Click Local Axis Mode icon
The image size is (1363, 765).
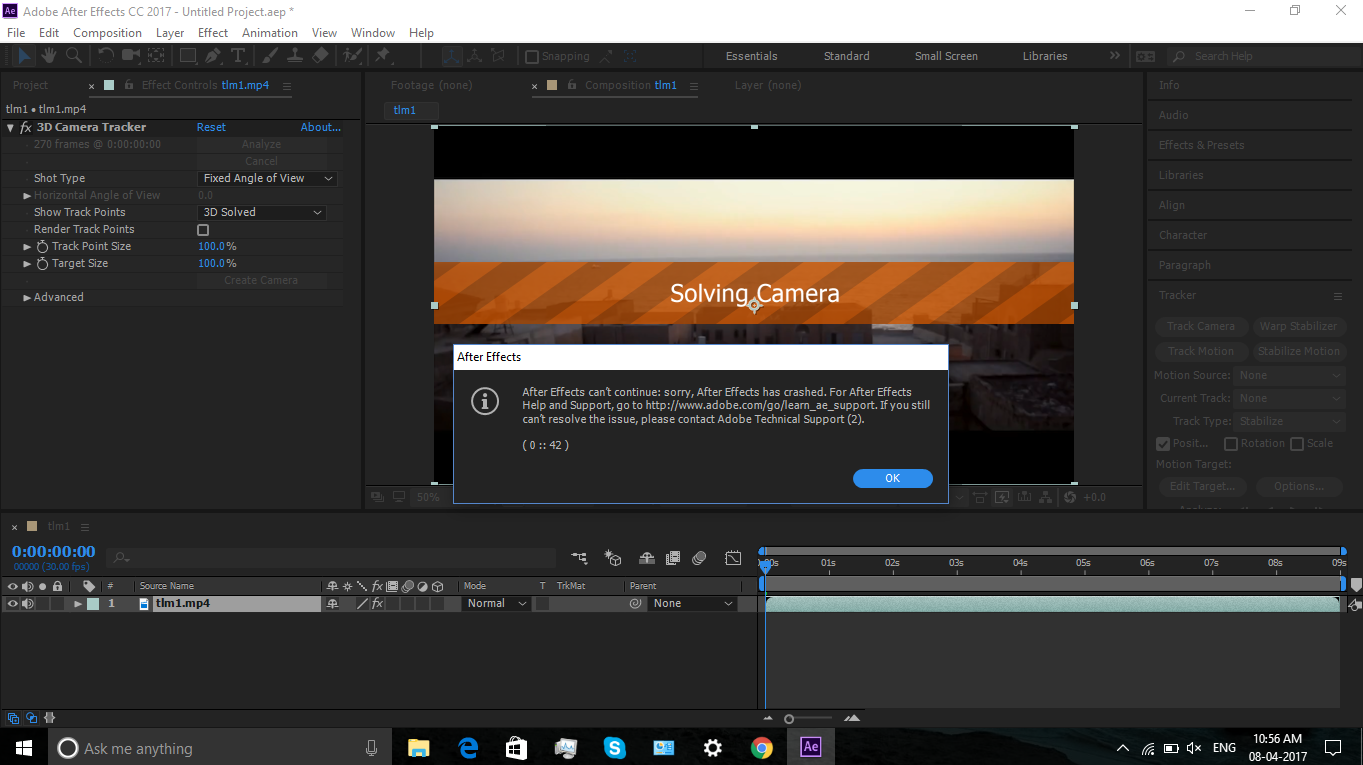click(452, 57)
